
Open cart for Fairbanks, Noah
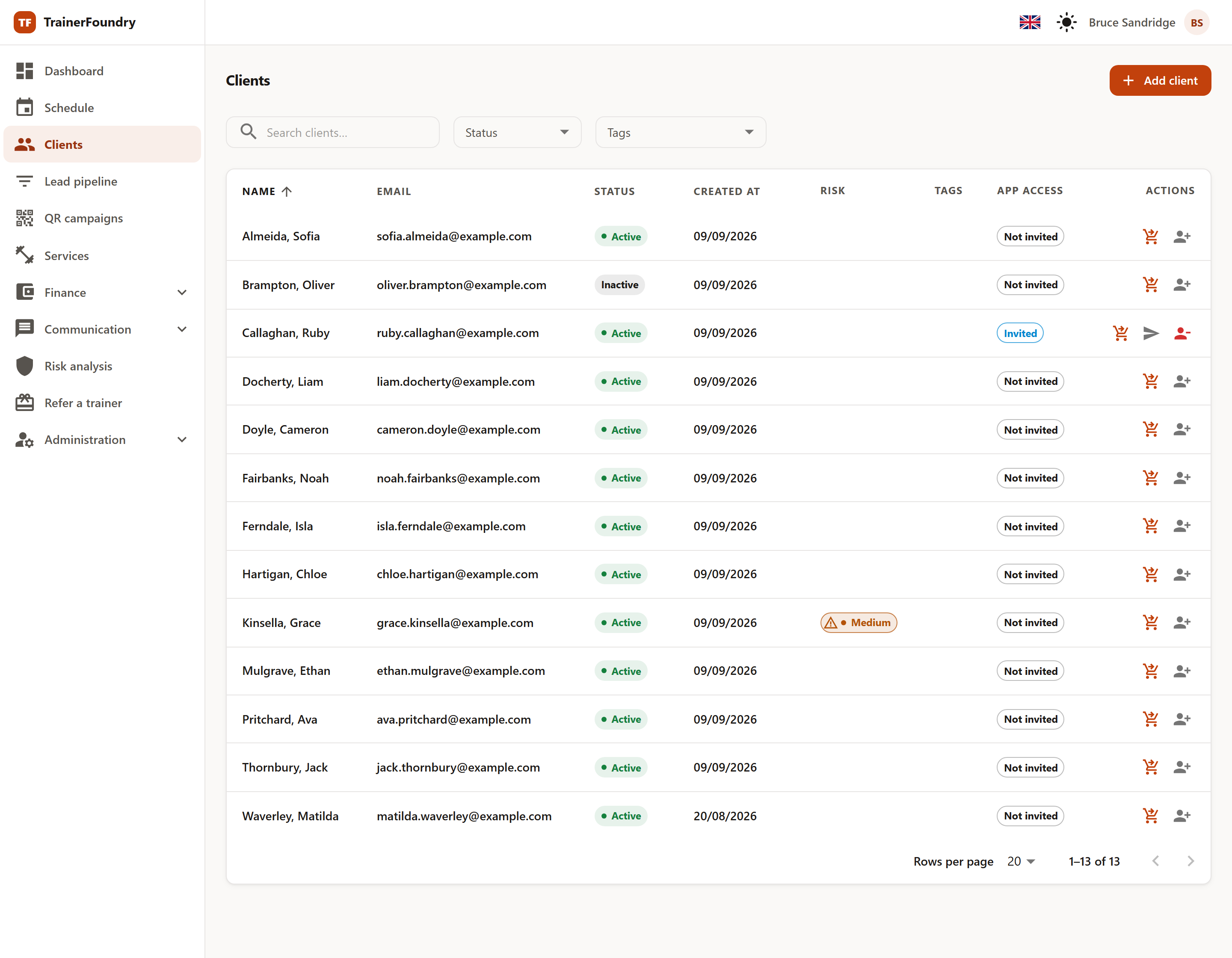tap(1150, 478)
